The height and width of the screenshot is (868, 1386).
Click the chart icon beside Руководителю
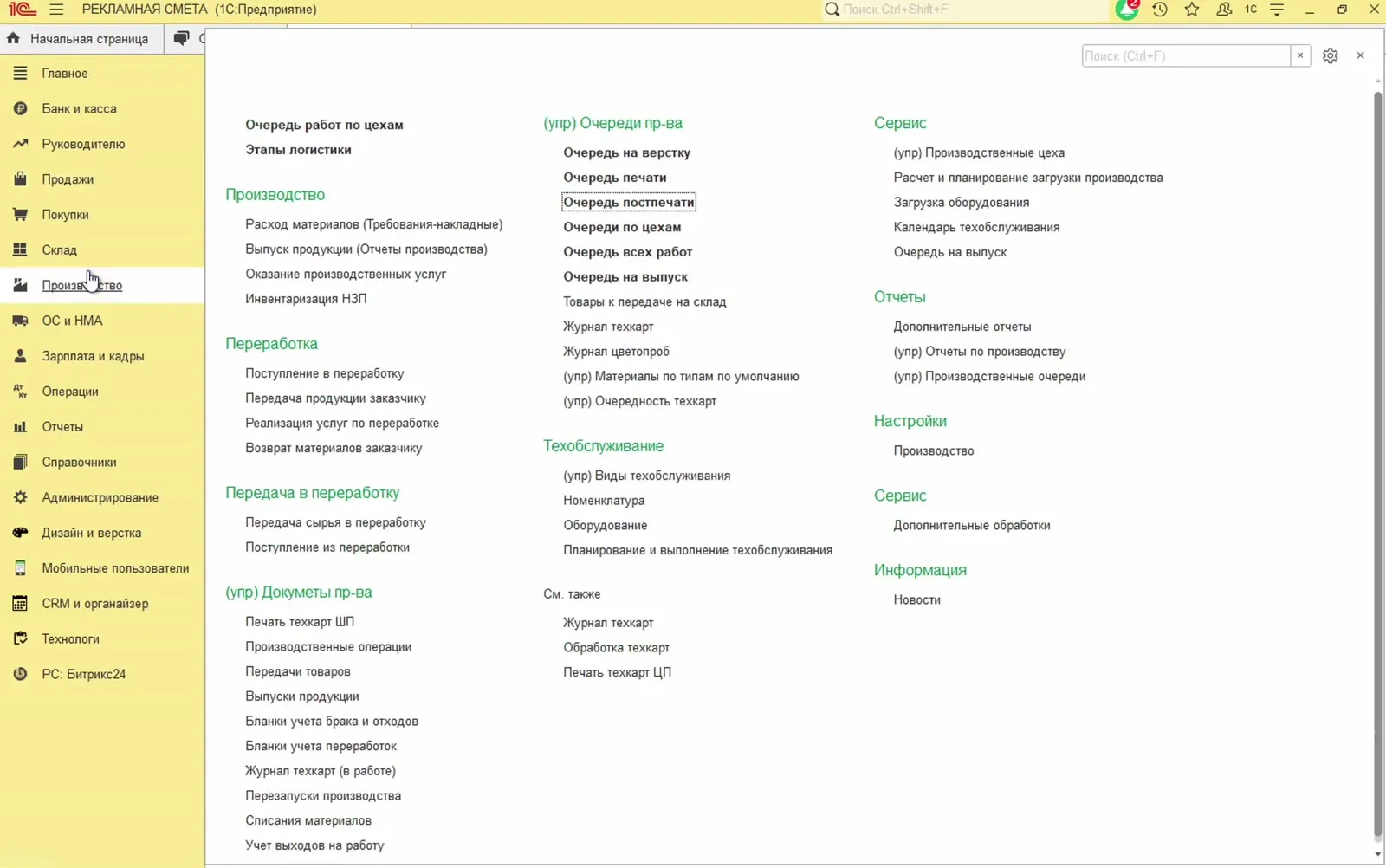[x=20, y=144]
